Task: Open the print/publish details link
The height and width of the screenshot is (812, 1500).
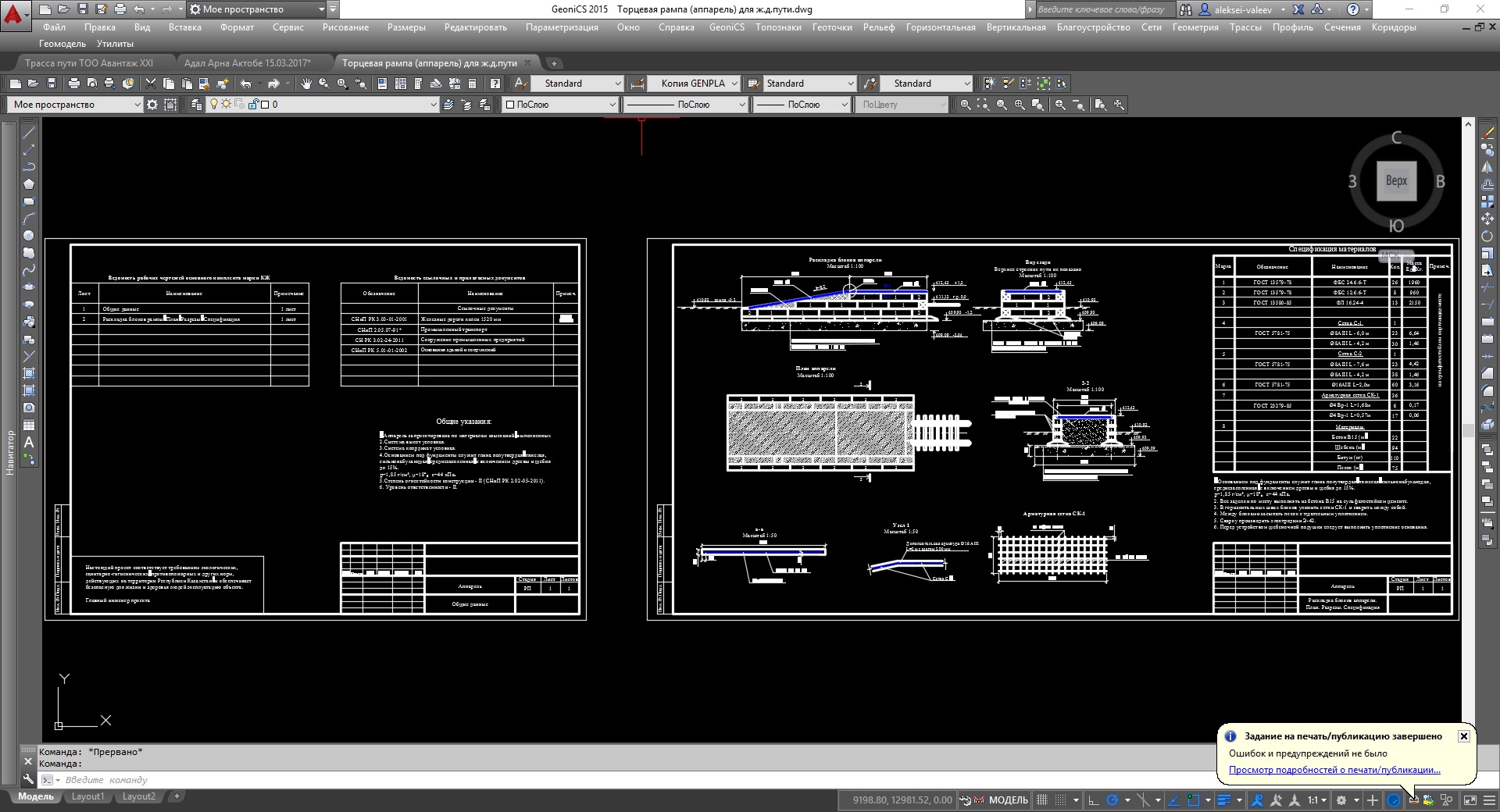Action: click(1334, 770)
